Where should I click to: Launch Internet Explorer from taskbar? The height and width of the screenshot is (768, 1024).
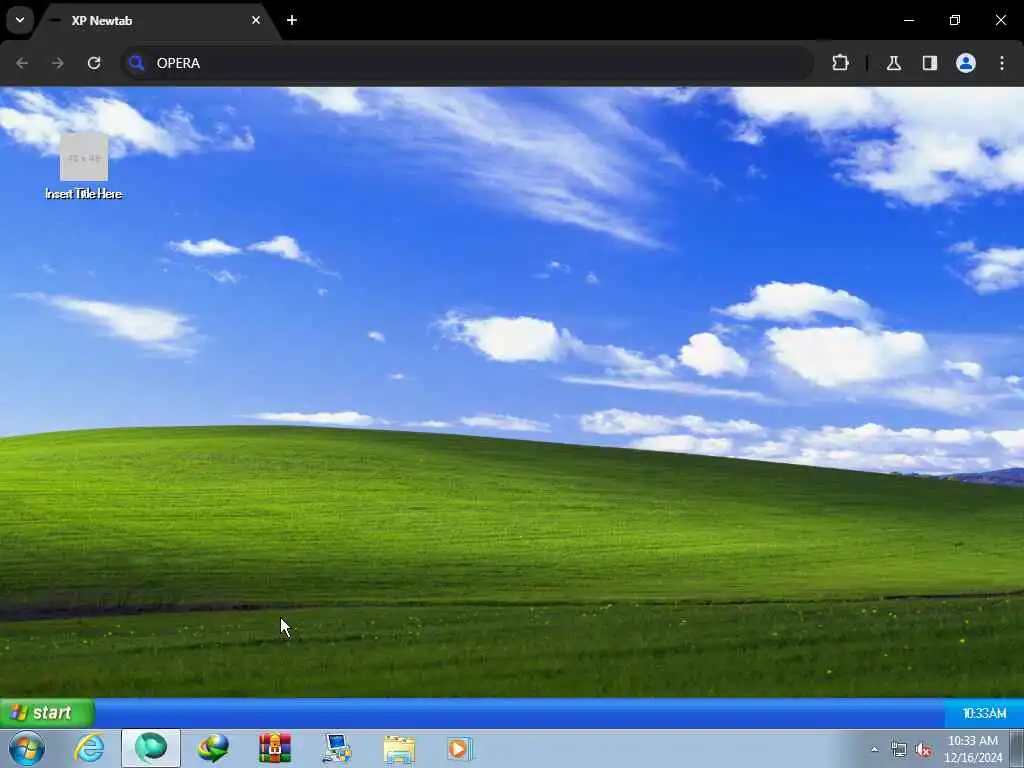coord(89,748)
